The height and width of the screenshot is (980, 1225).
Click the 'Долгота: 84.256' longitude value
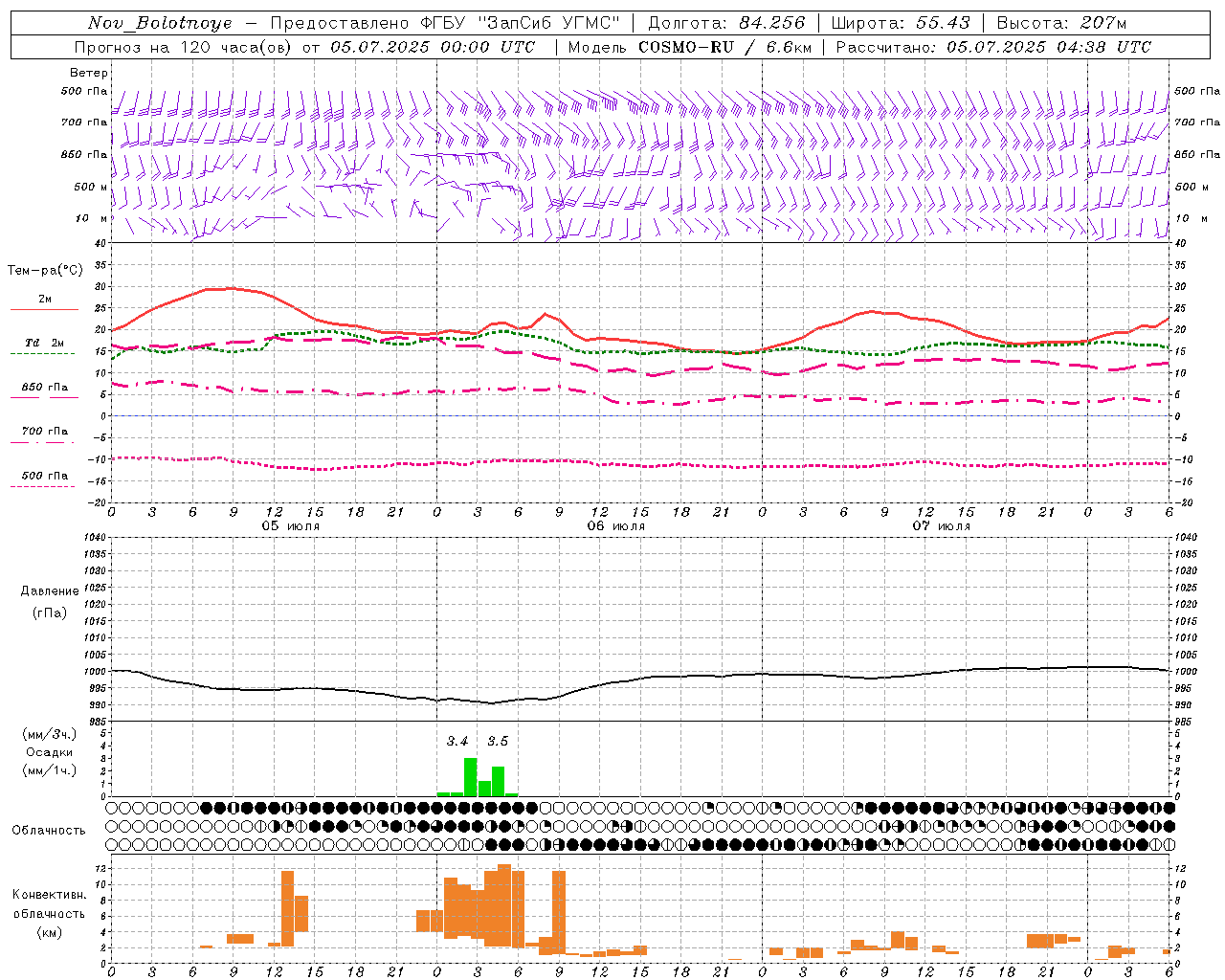click(x=727, y=23)
